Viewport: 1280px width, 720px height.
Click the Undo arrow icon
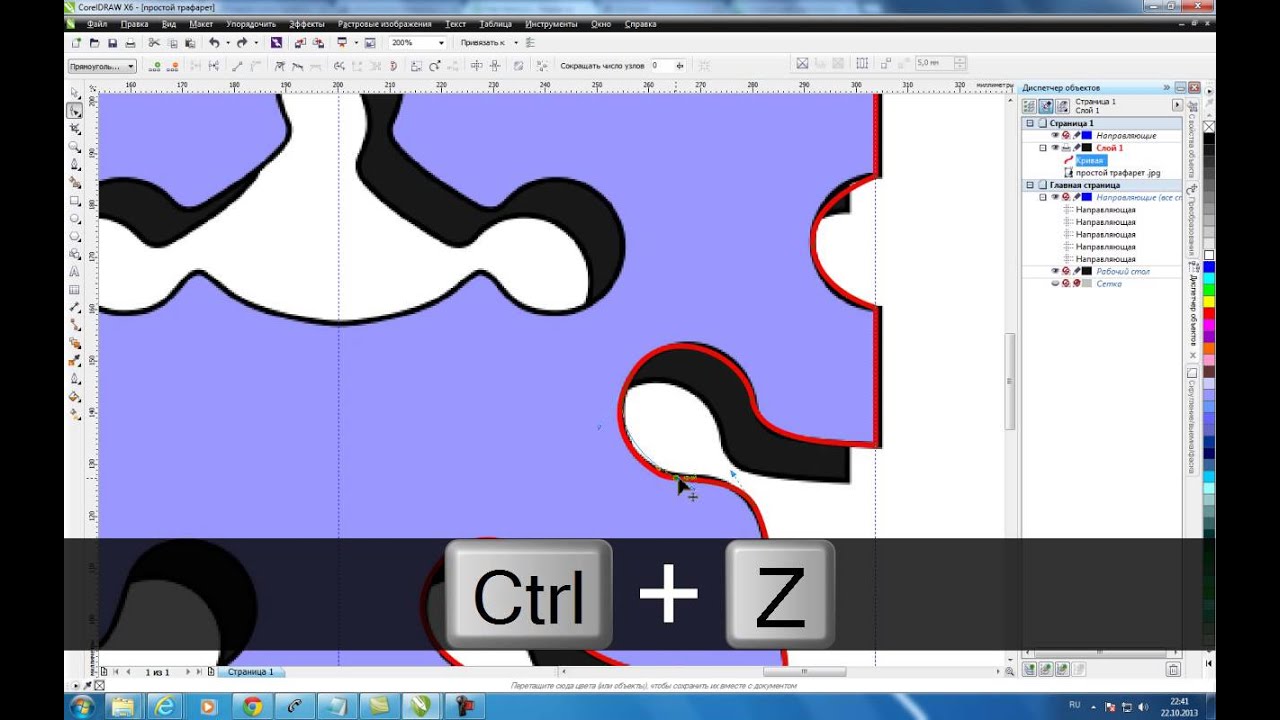[214, 43]
